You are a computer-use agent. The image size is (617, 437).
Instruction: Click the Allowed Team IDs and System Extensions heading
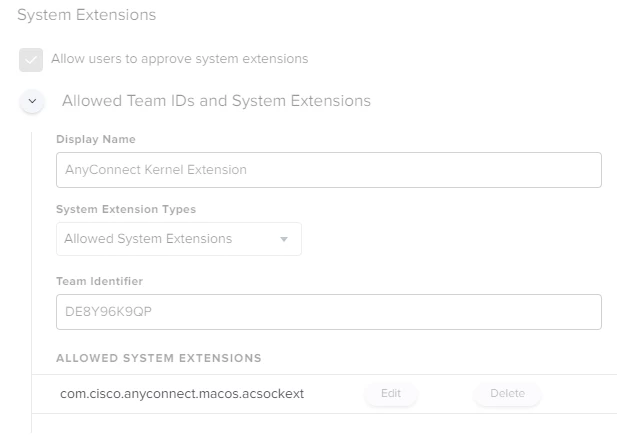click(216, 101)
